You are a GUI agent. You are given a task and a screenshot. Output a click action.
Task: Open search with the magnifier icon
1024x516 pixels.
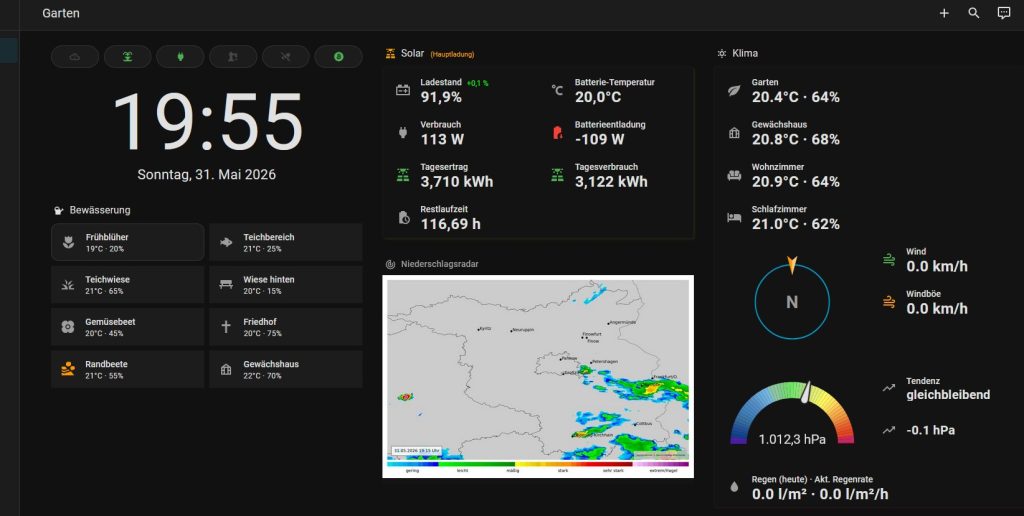click(974, 13)
